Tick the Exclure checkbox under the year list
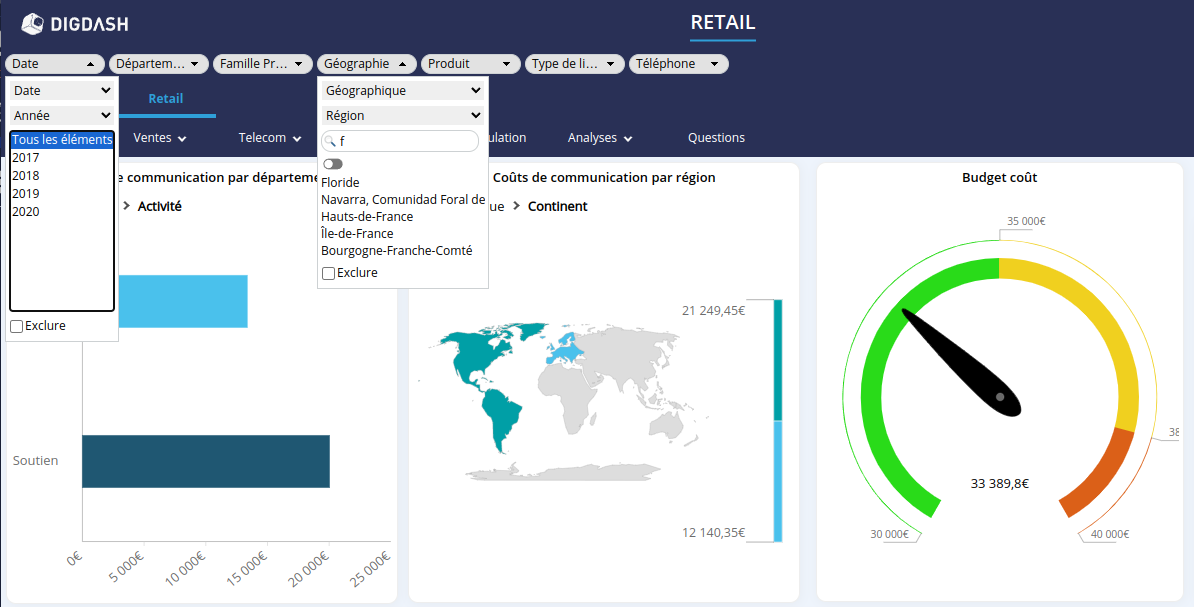This screenshot has width=1194, height=607. (17, 326)
